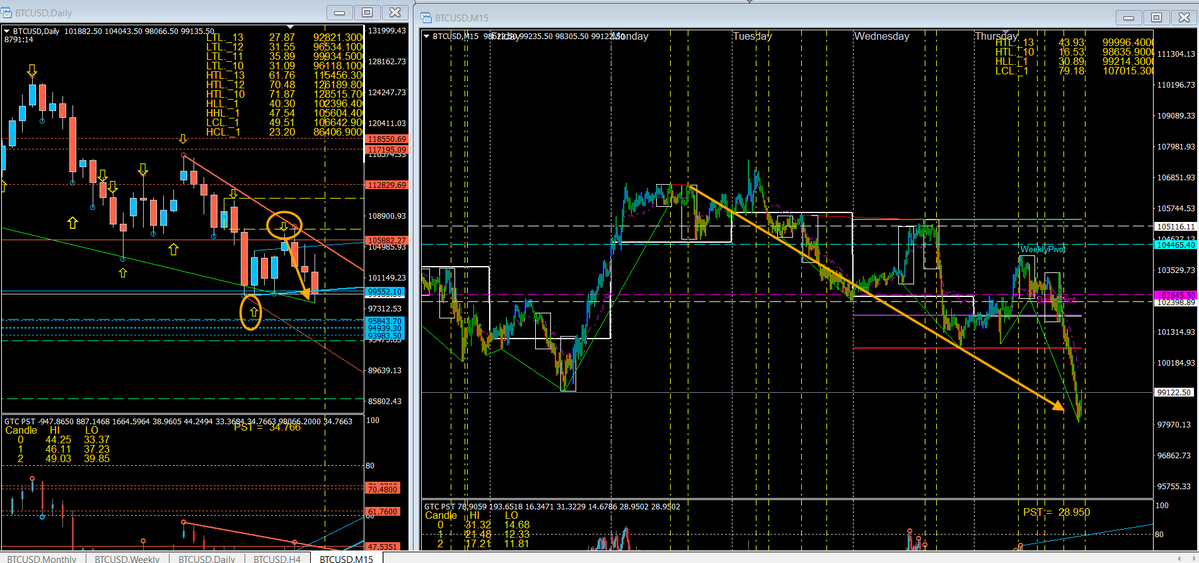The image size is (1199, 563).
Task: Select the 118550.69 red price label
Action: [x=388, y=140]
